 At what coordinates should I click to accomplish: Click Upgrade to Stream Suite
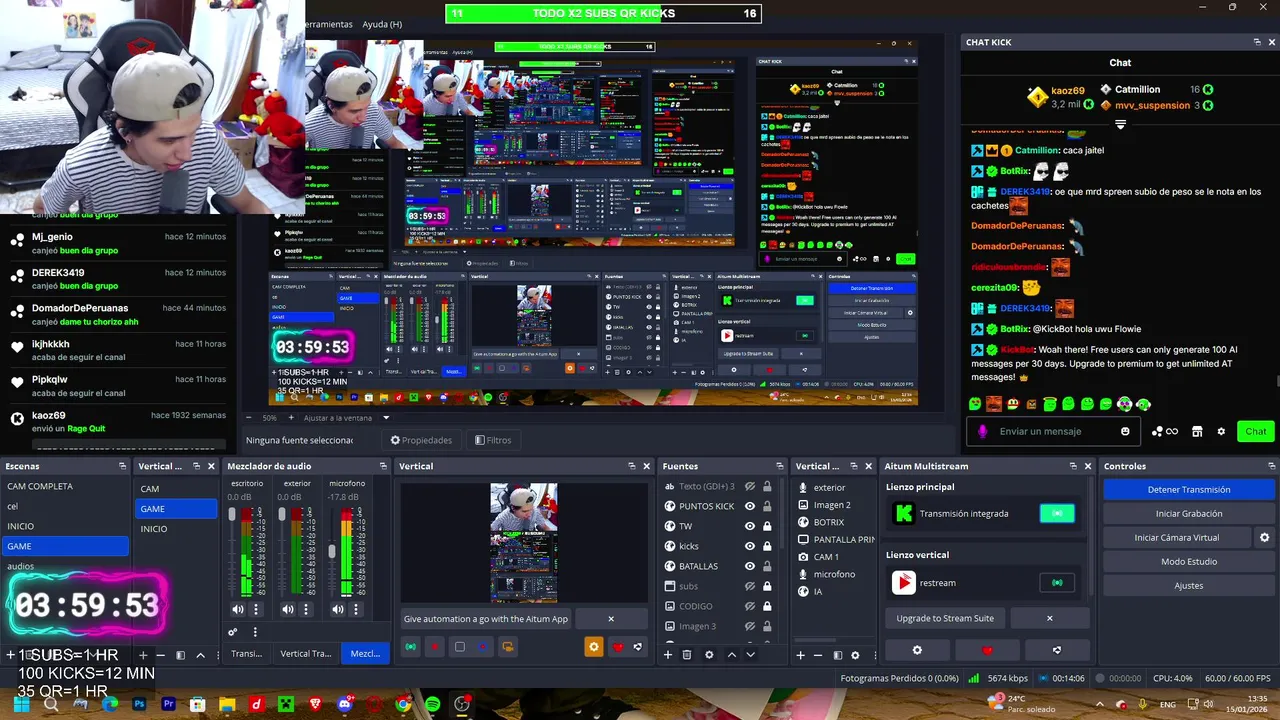tap(945, 618)
